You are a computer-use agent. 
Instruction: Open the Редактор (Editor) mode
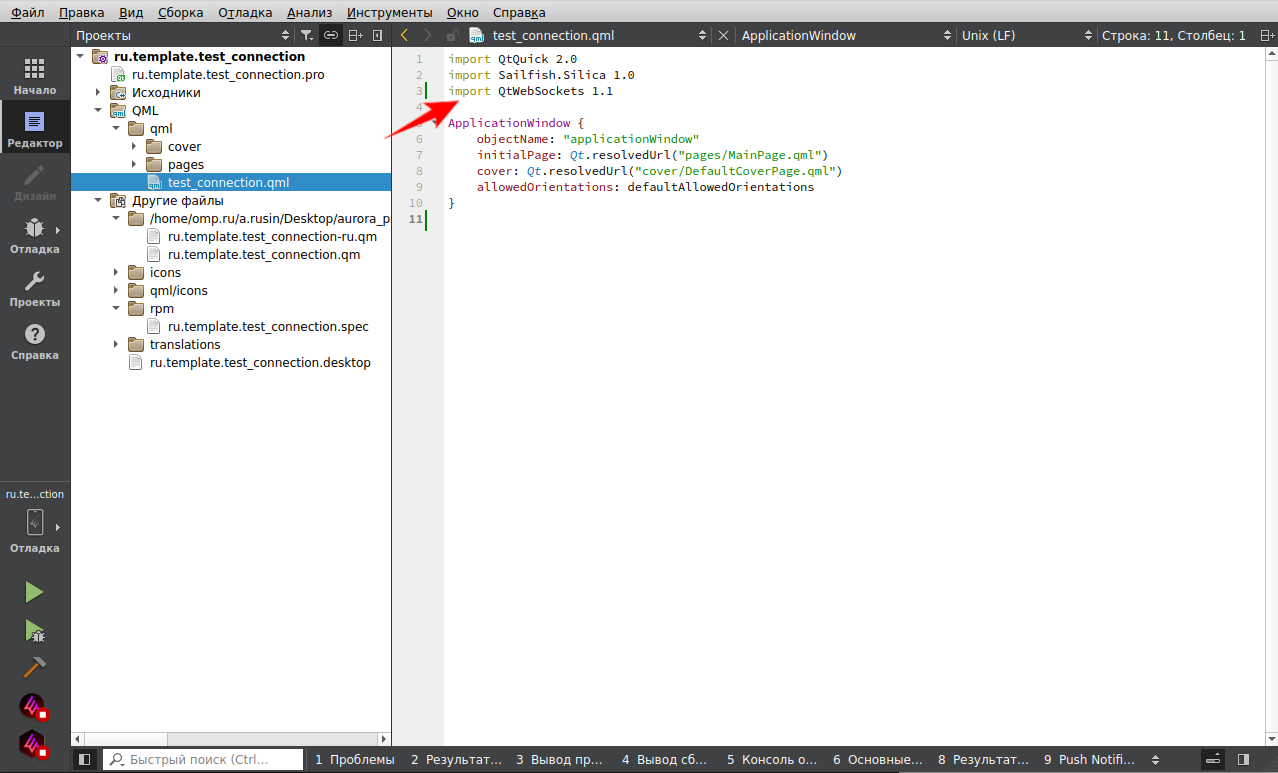(x=35, y=129)
